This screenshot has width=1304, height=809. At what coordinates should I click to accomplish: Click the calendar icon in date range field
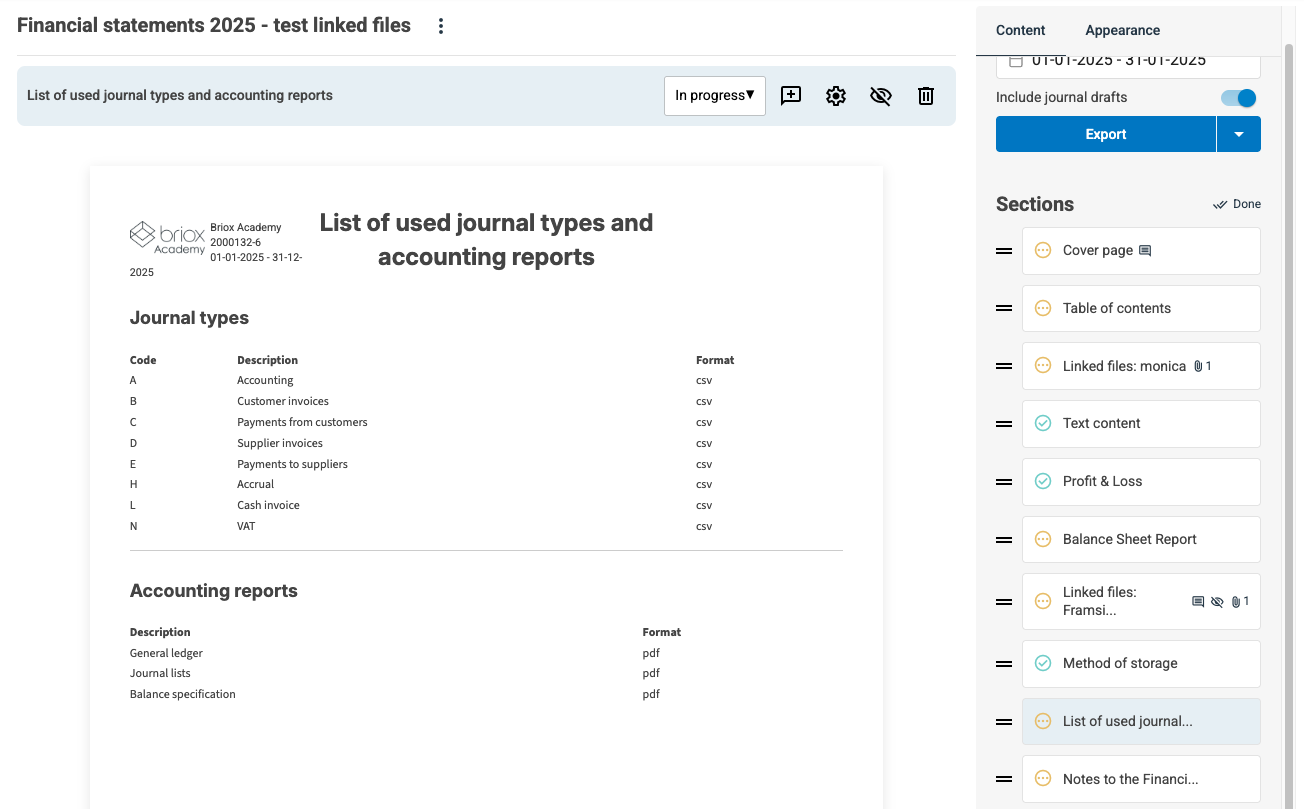point(1016,61)
